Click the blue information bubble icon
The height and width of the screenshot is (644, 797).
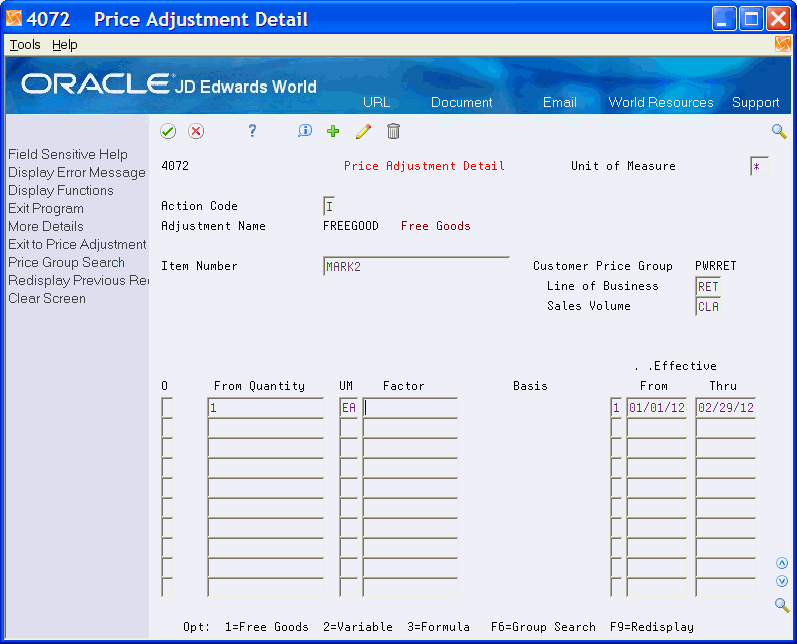pyautogui.click(x=304, y=131)
